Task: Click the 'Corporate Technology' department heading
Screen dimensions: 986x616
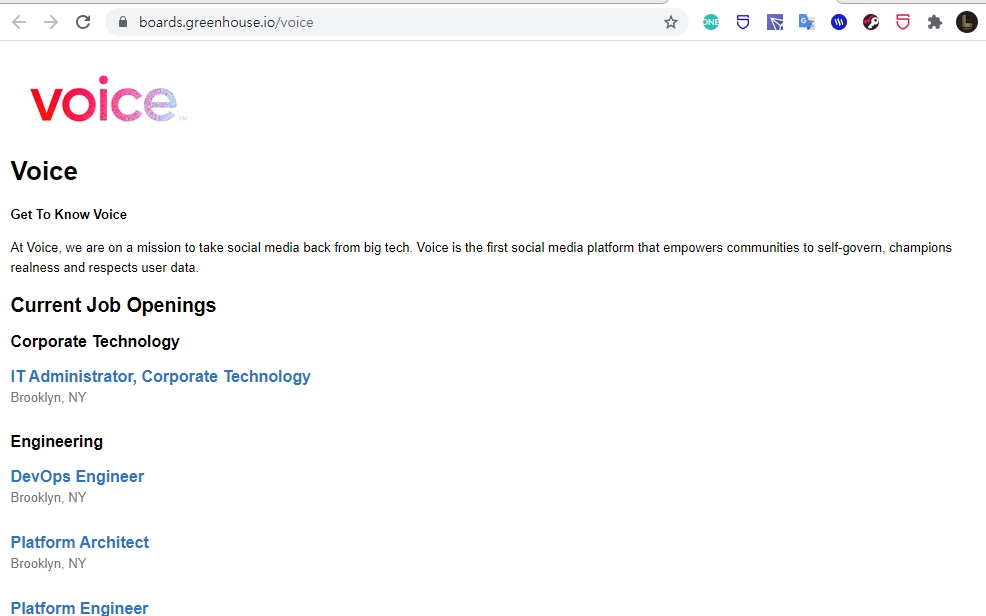Action: (95, 341)
